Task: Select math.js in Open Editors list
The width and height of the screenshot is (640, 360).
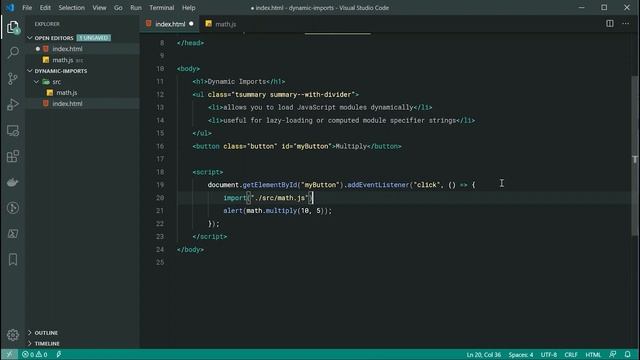Action: coord(83,60)
